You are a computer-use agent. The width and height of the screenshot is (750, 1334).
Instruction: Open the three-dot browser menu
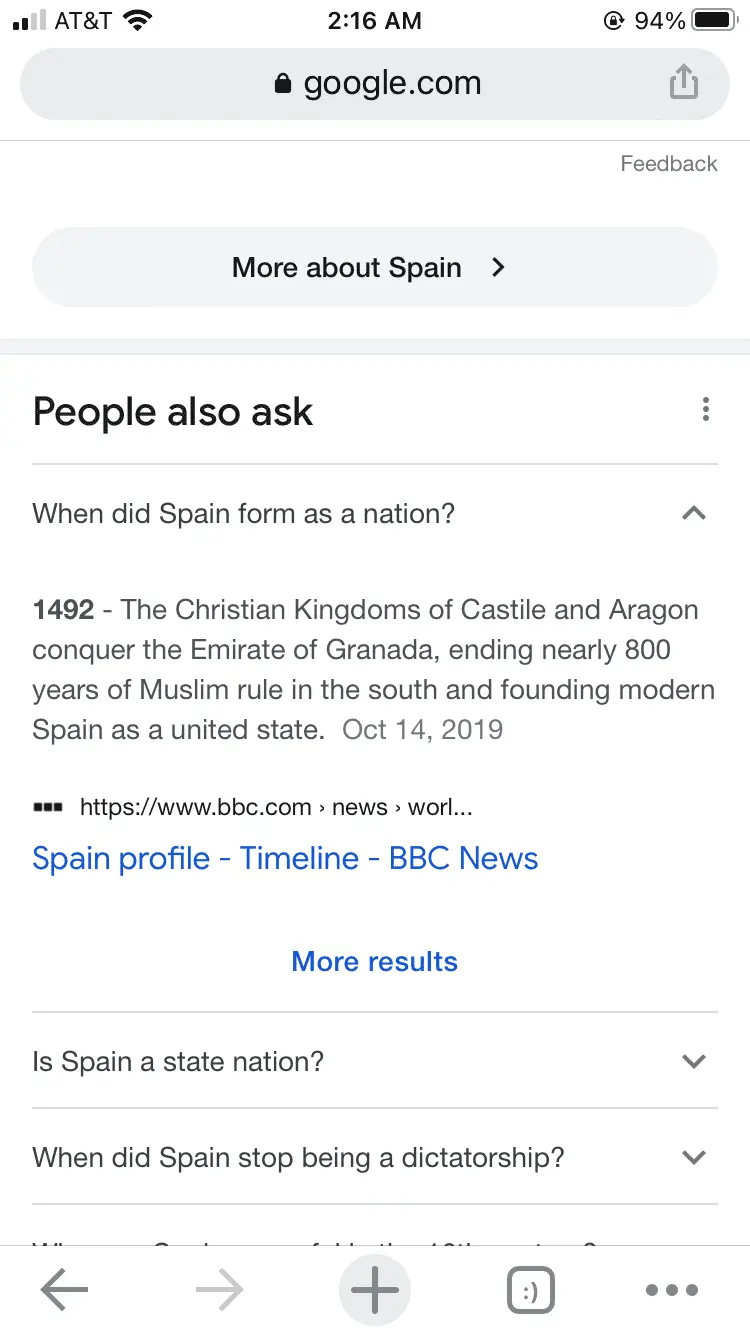click(x=672, y=1290)
